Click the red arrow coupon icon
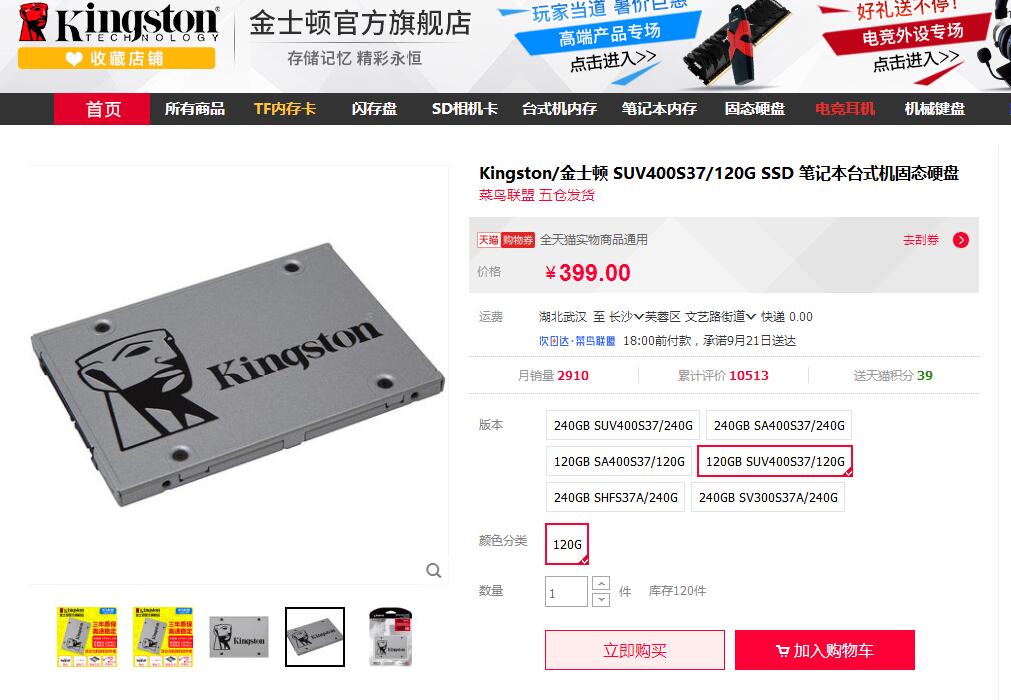 click(x=961, y=240)
